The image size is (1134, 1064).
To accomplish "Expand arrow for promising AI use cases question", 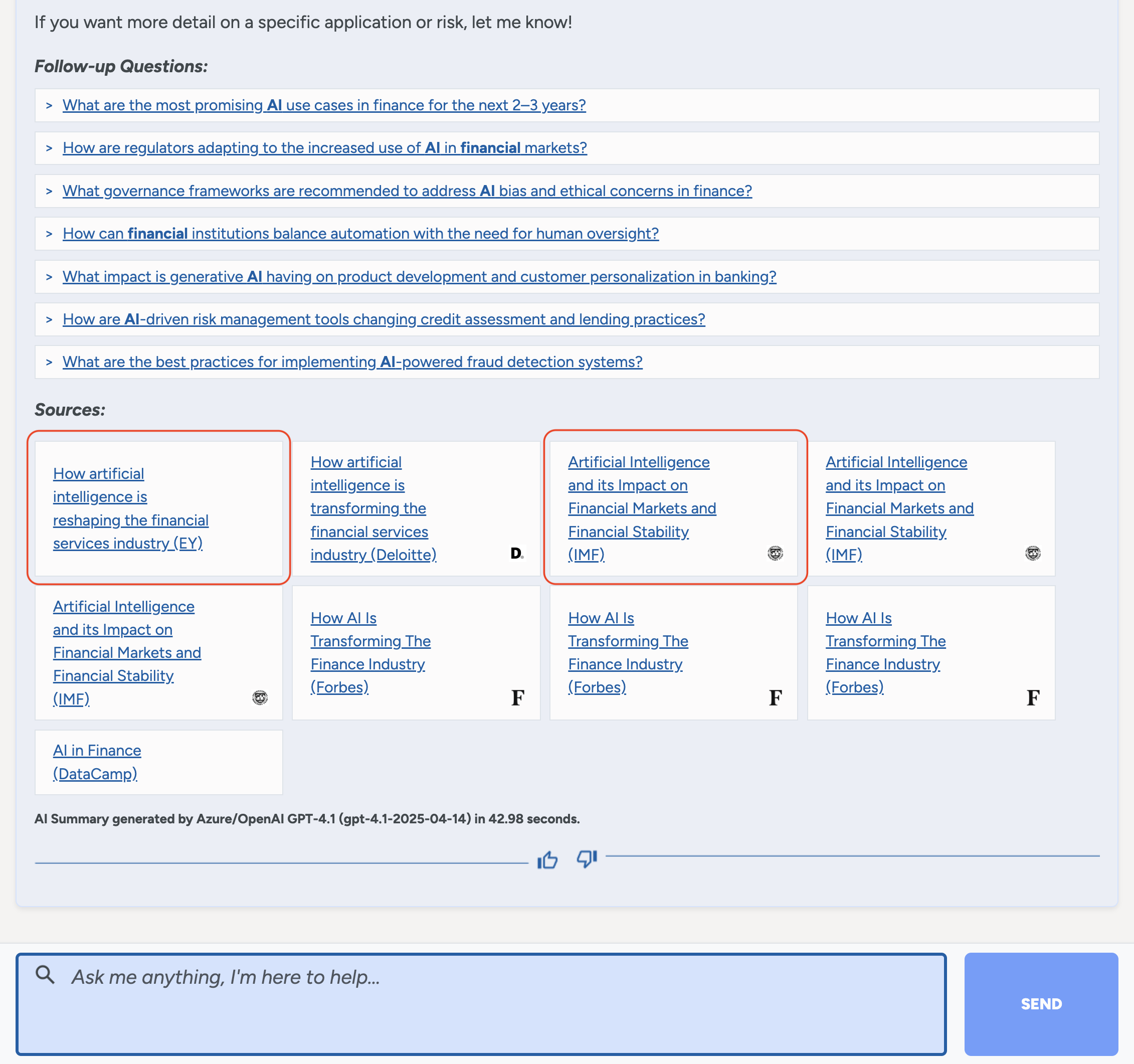I will tap(49, 105).
